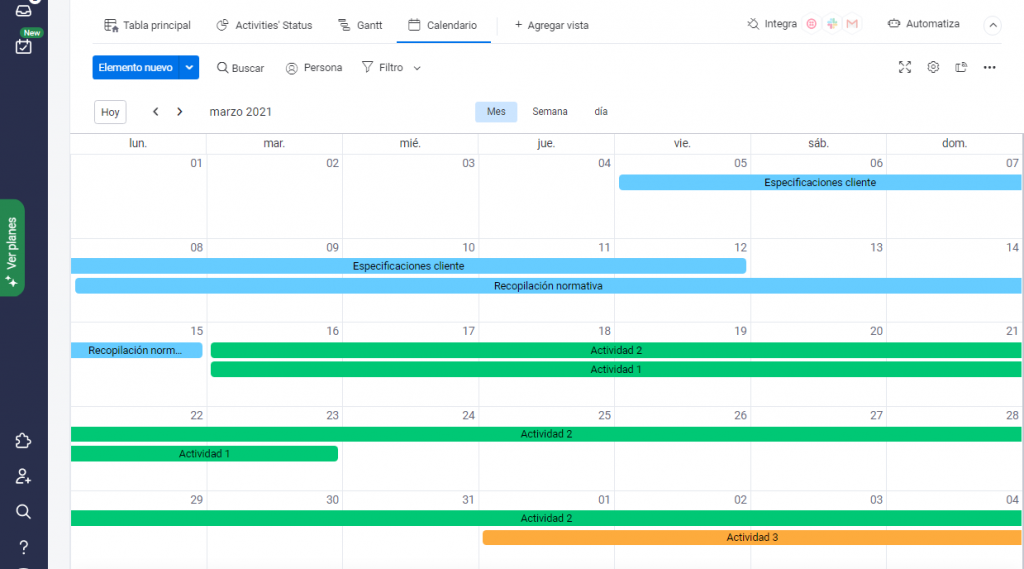1024x569 pixels.
Task: Open My Work icon with New badge
Action: click(x=24, y=46)
